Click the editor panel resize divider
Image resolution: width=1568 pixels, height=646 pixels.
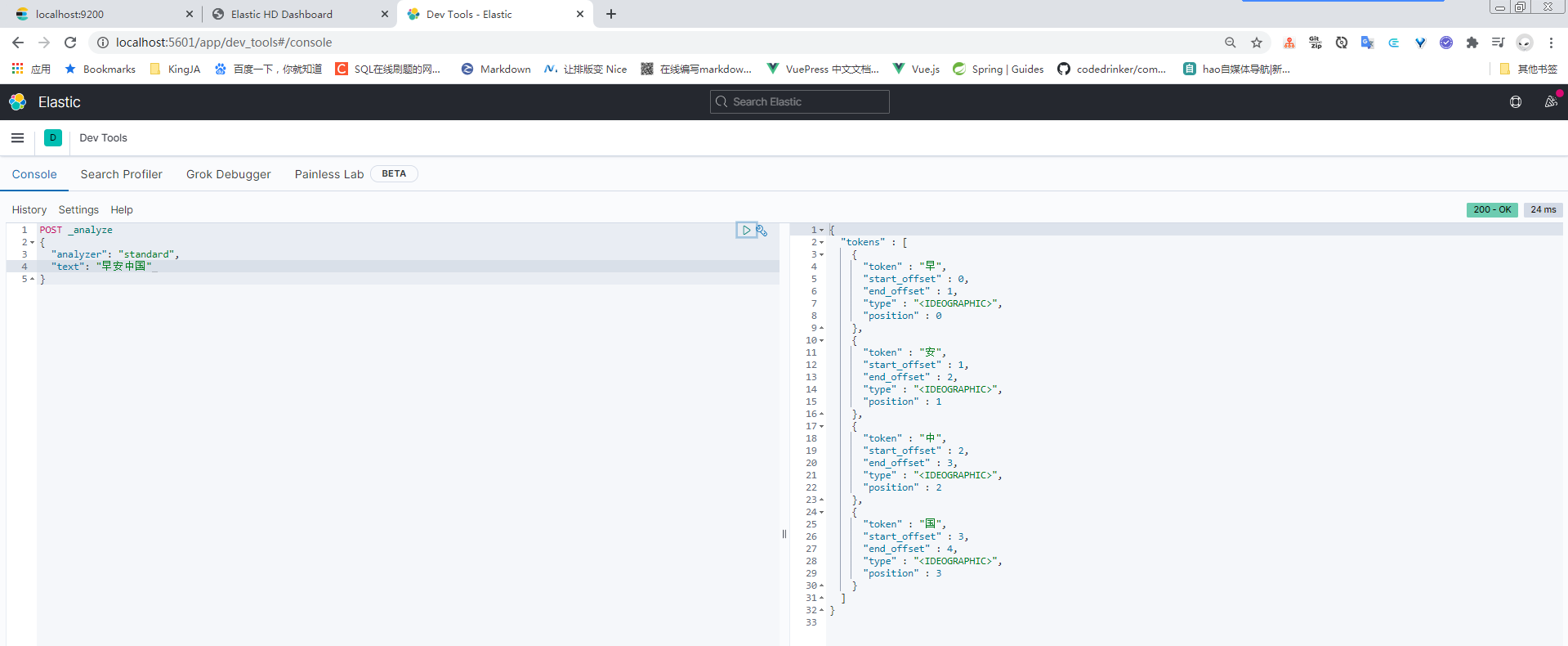click(x=784, y=534)
